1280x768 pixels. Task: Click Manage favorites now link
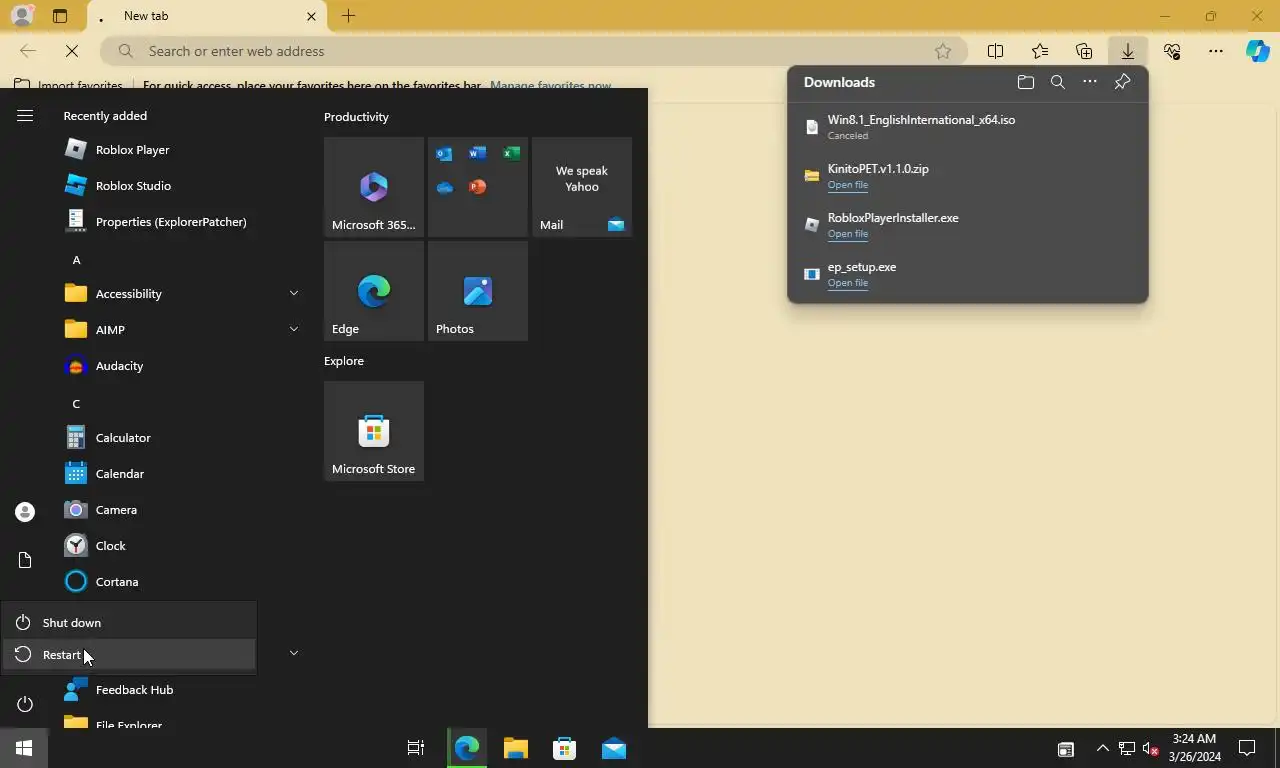(x=550, y=86)
